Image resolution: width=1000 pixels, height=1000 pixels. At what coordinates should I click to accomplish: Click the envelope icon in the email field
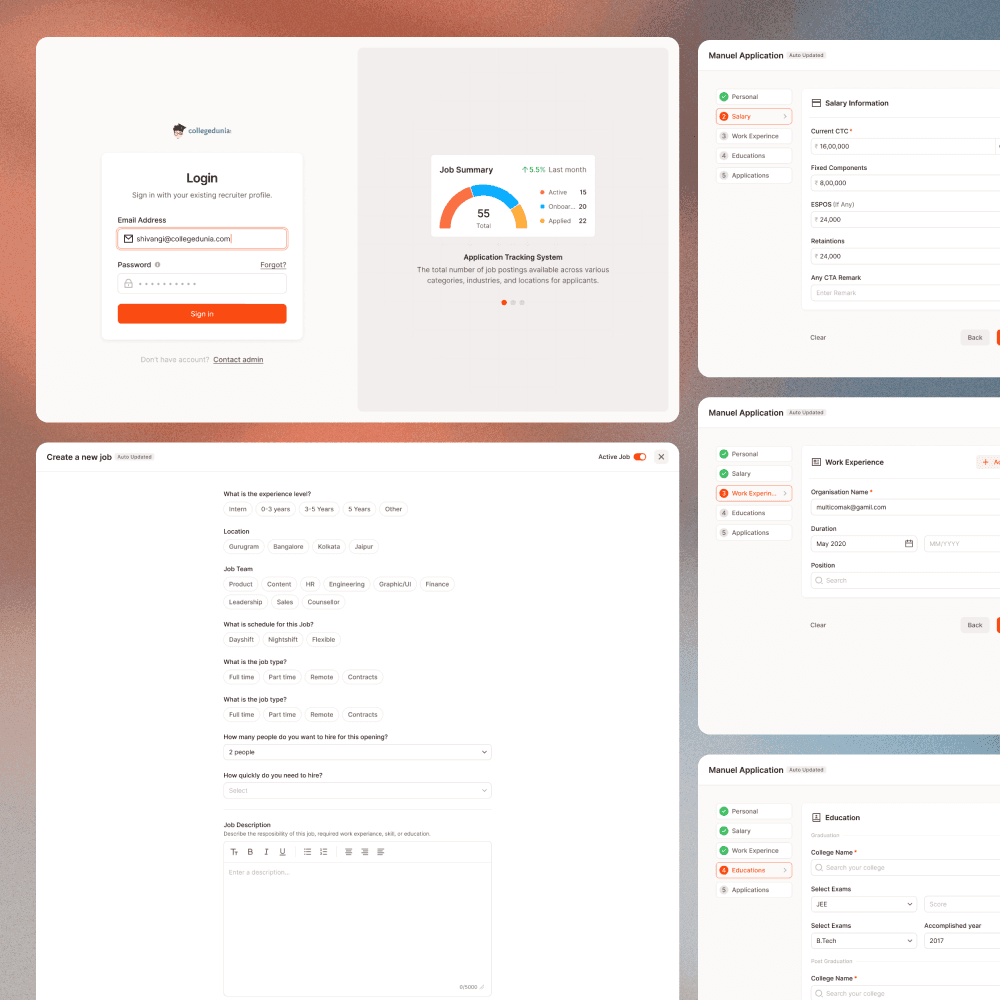pos(128,239)
